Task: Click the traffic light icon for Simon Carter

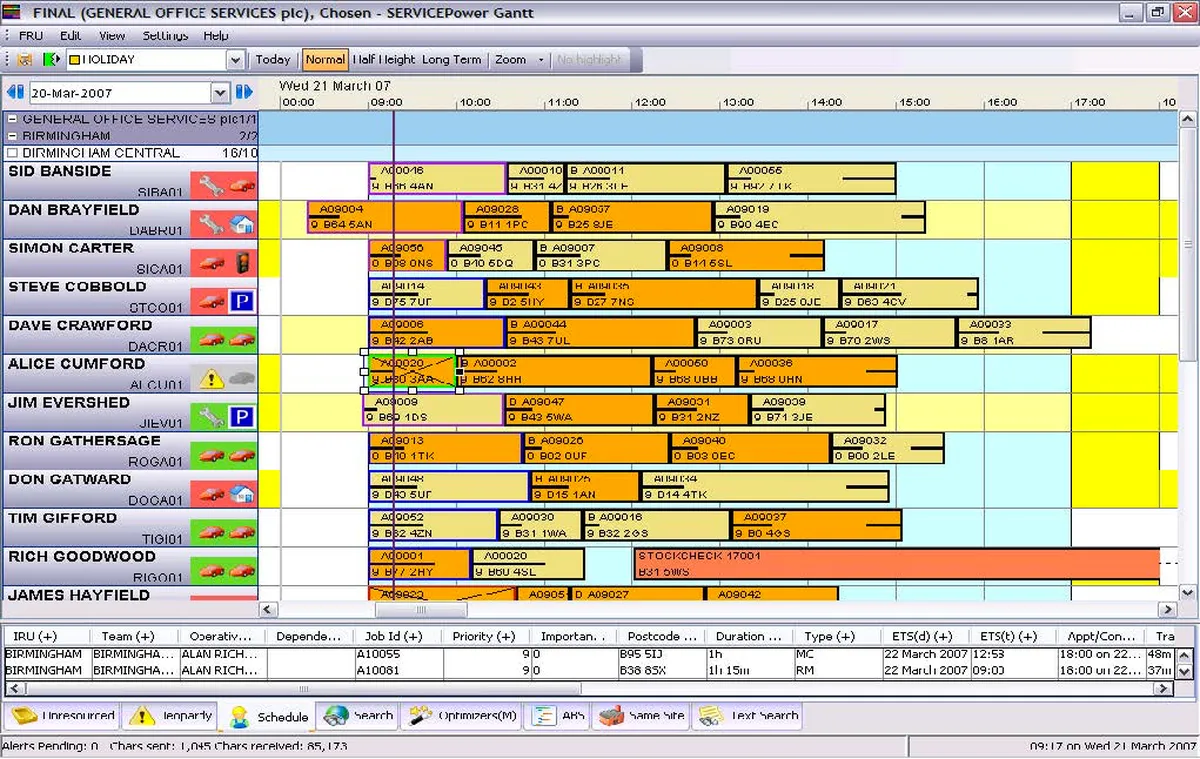Action: (x=241, y=263)
